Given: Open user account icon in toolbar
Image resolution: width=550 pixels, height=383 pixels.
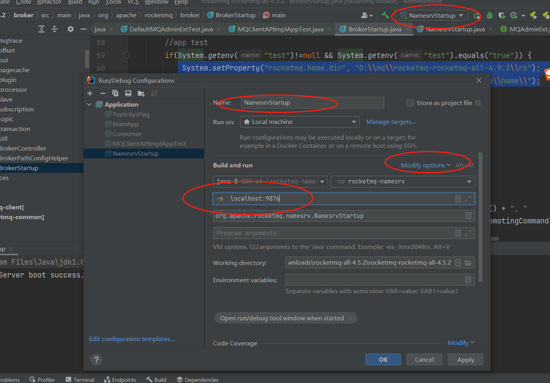Looking at the screenshot, I should point(367,15).
